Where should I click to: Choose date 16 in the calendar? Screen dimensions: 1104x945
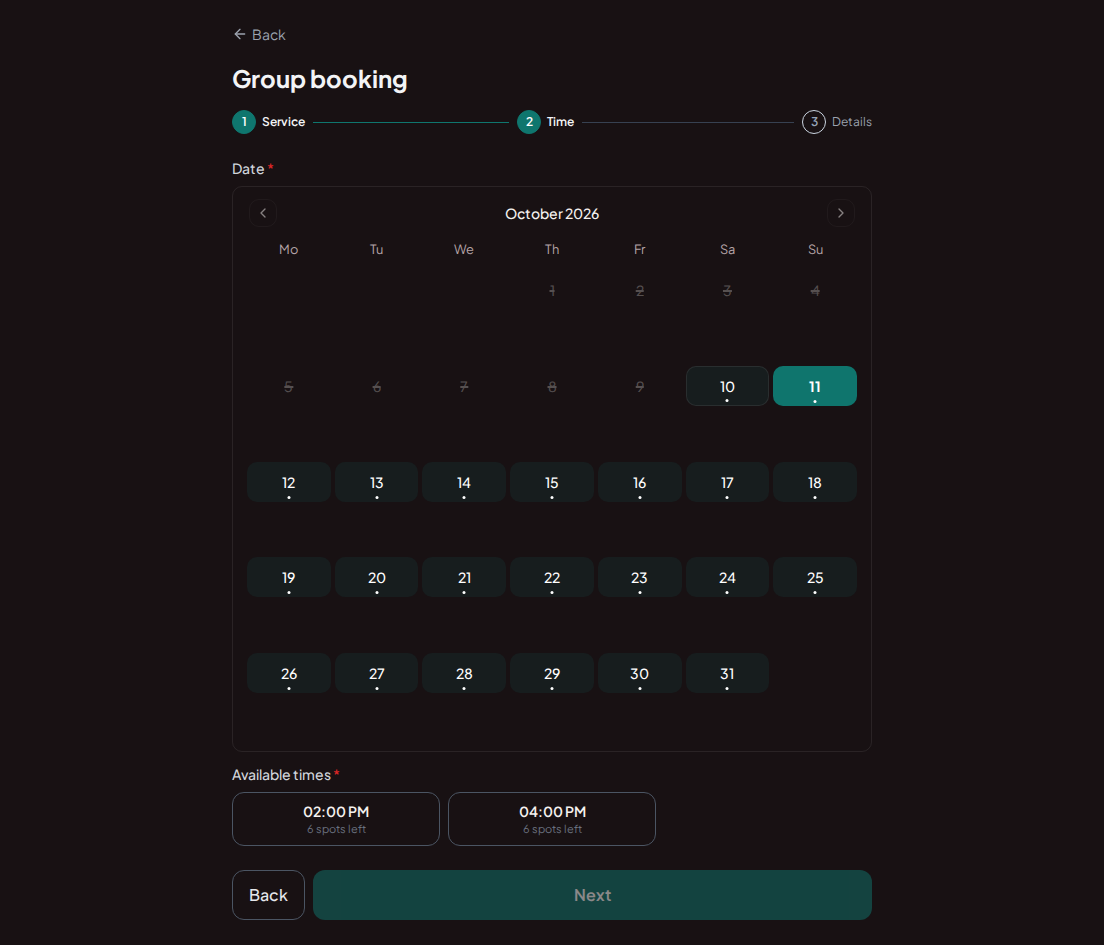click(x=639, y=482)
